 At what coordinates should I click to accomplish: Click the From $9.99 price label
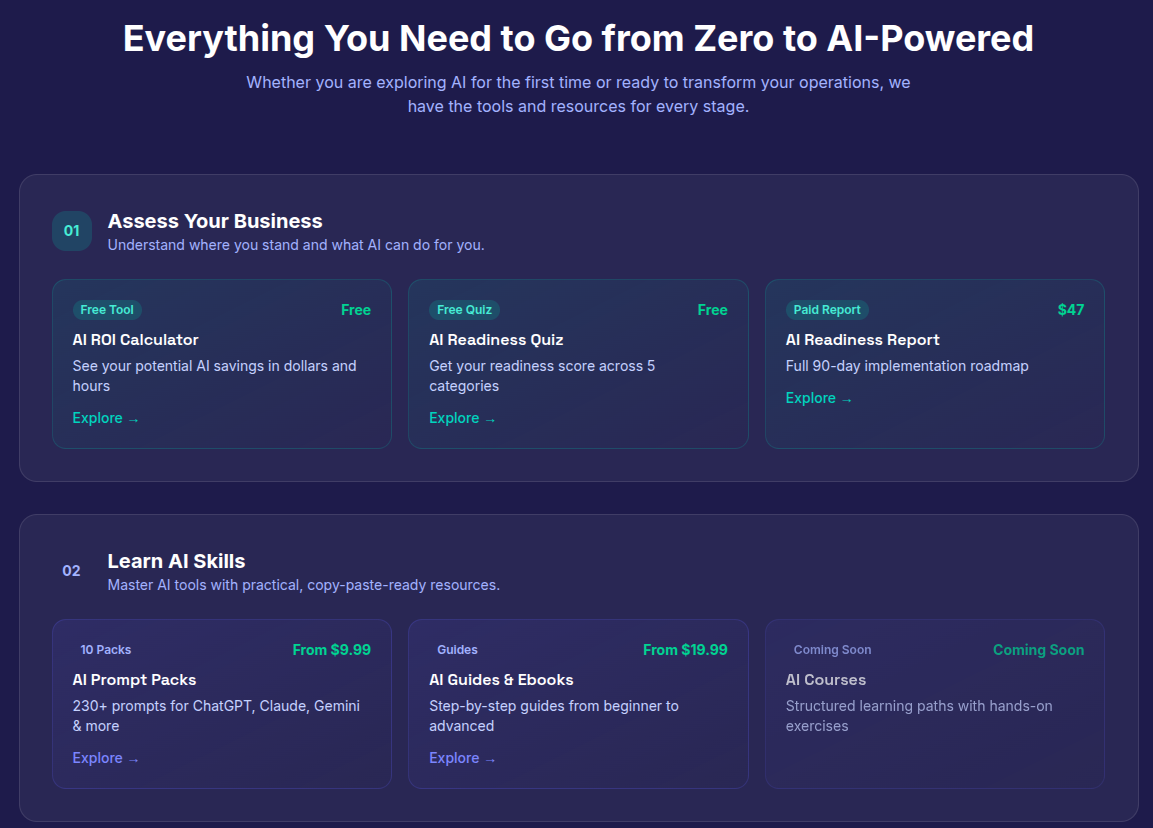click(x=332, y=650)
